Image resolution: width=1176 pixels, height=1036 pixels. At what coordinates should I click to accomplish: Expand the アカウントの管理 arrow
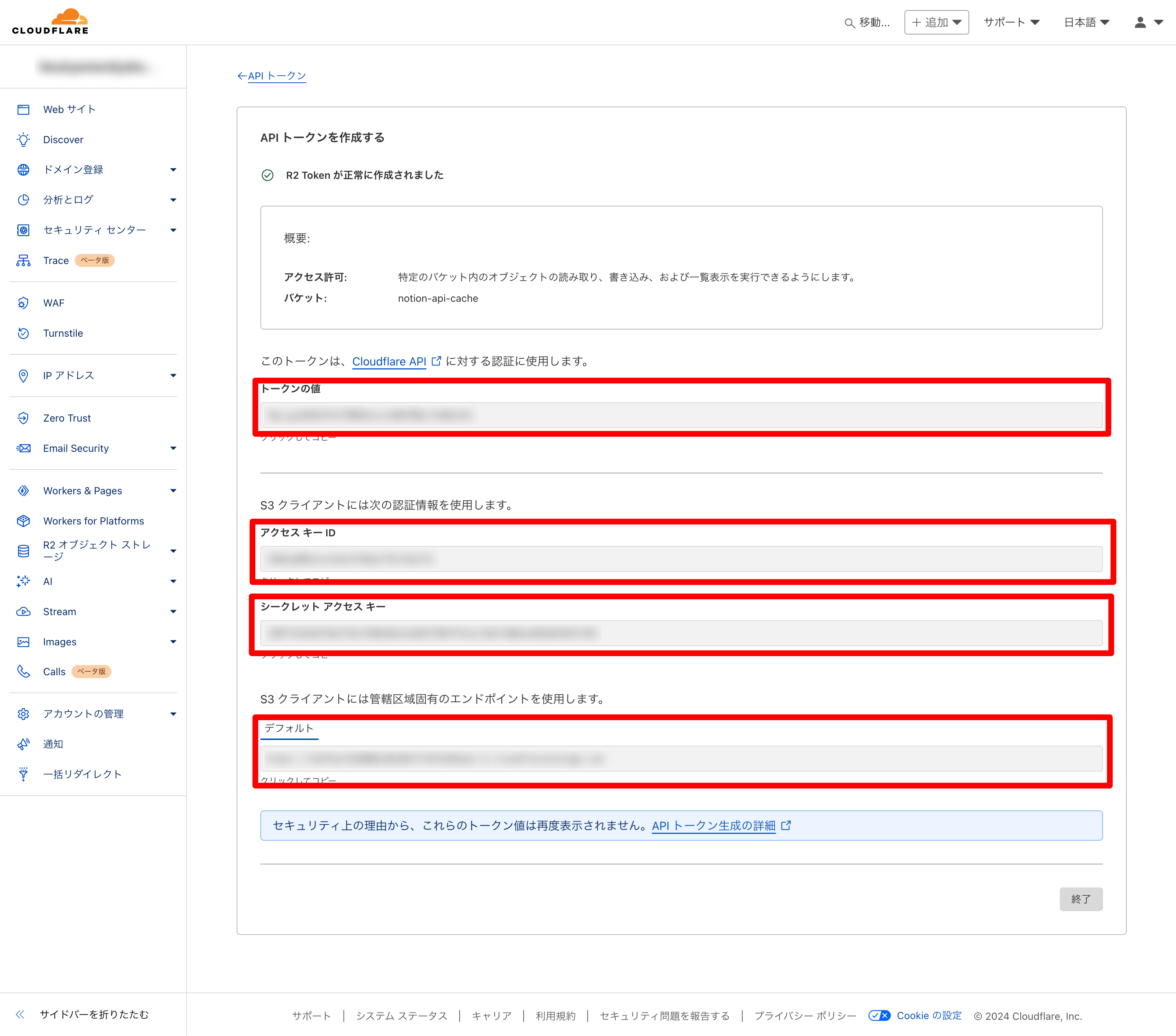click(173, 714)
